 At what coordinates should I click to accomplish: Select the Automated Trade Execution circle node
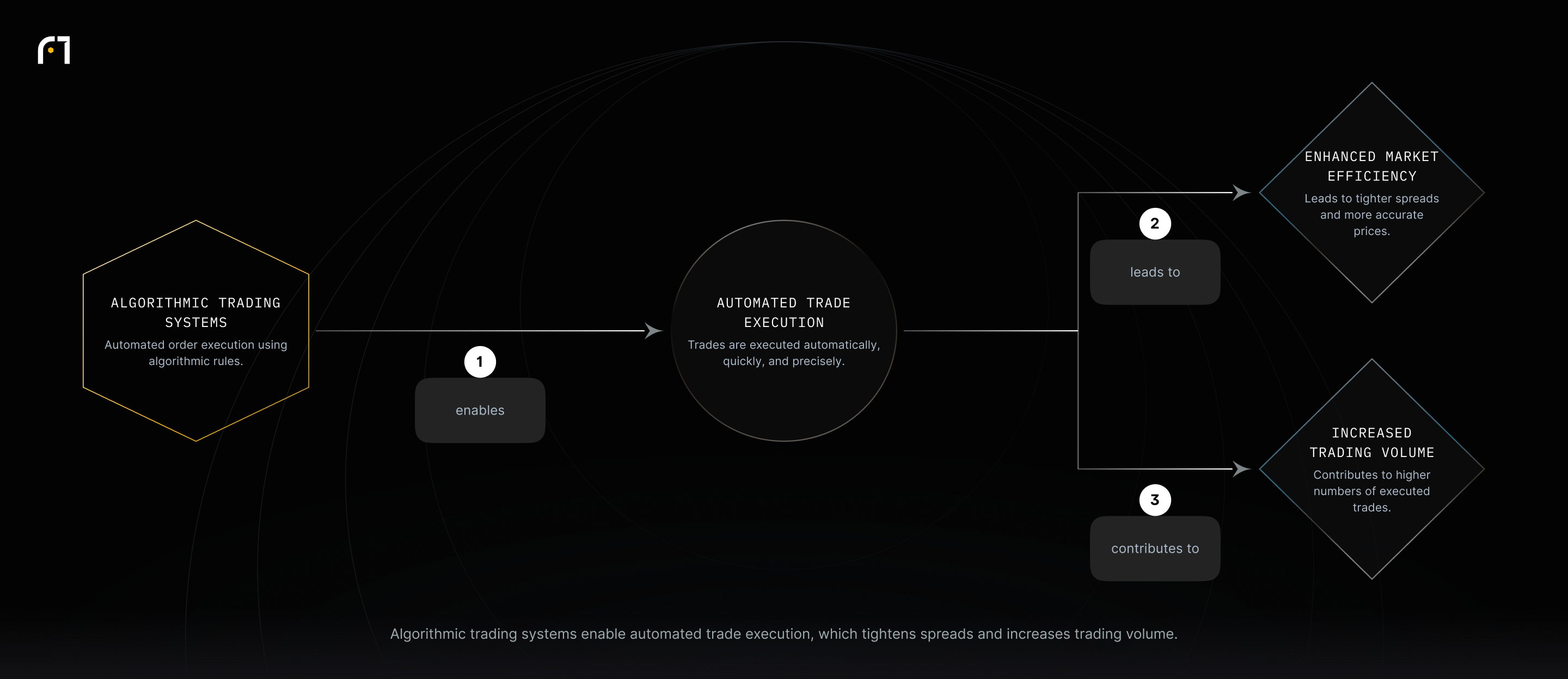pyautogui.click(x=783, y=330)
